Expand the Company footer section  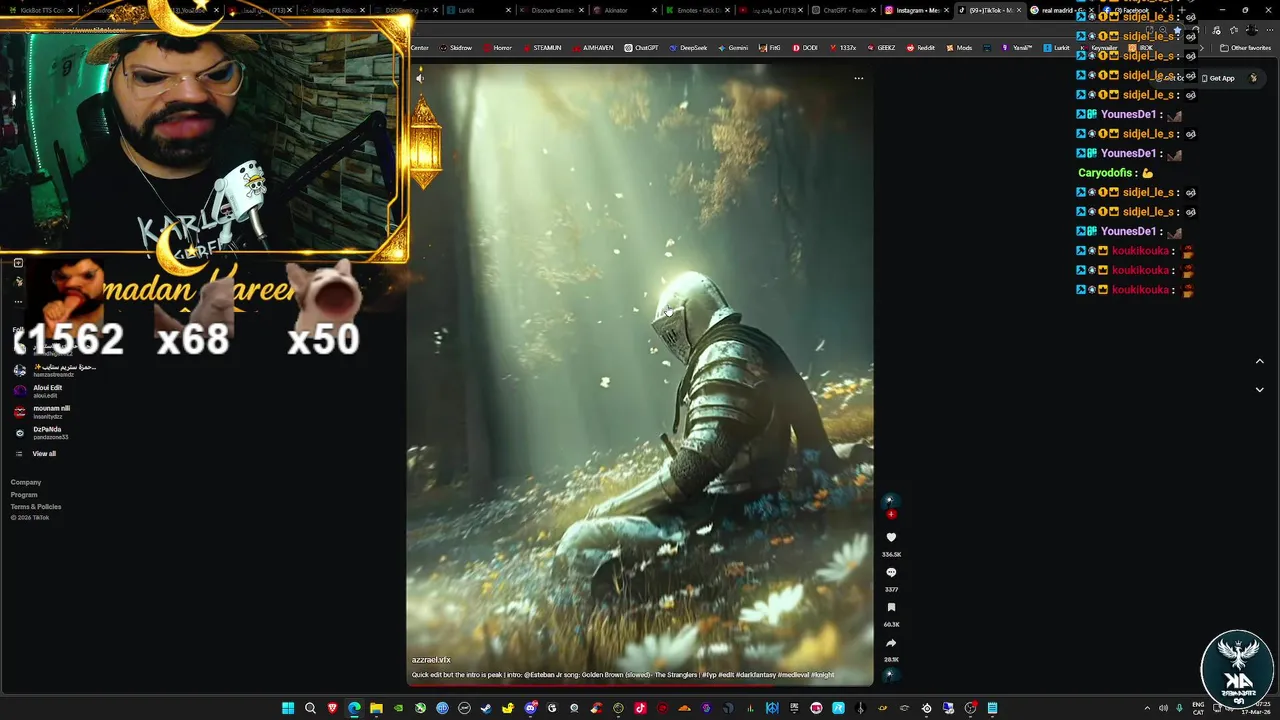pos(26,482)
